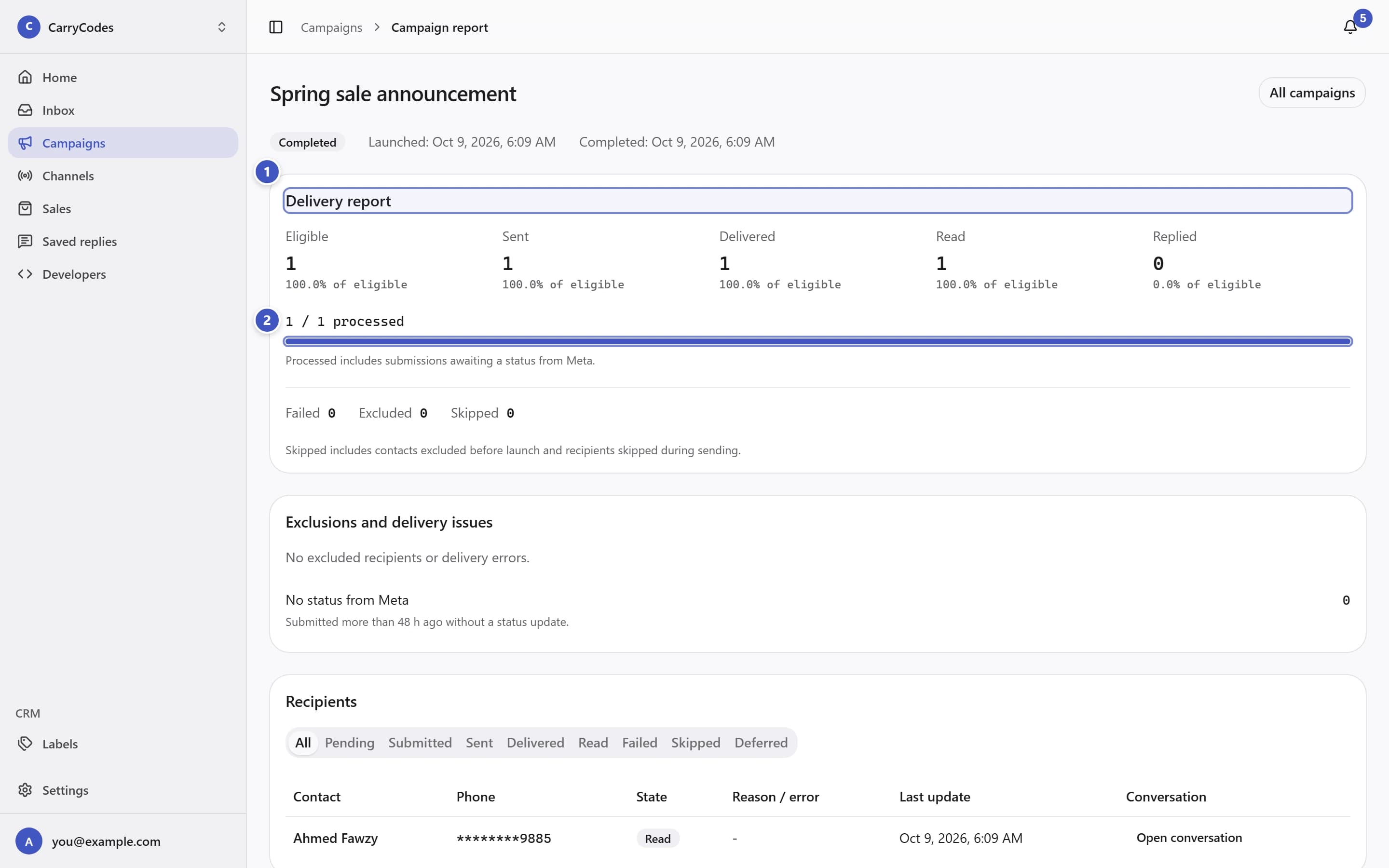Screen dimensions: 1389x868
Task: Click the Campaign report breadcrumb title
Action: pos(439,27)
